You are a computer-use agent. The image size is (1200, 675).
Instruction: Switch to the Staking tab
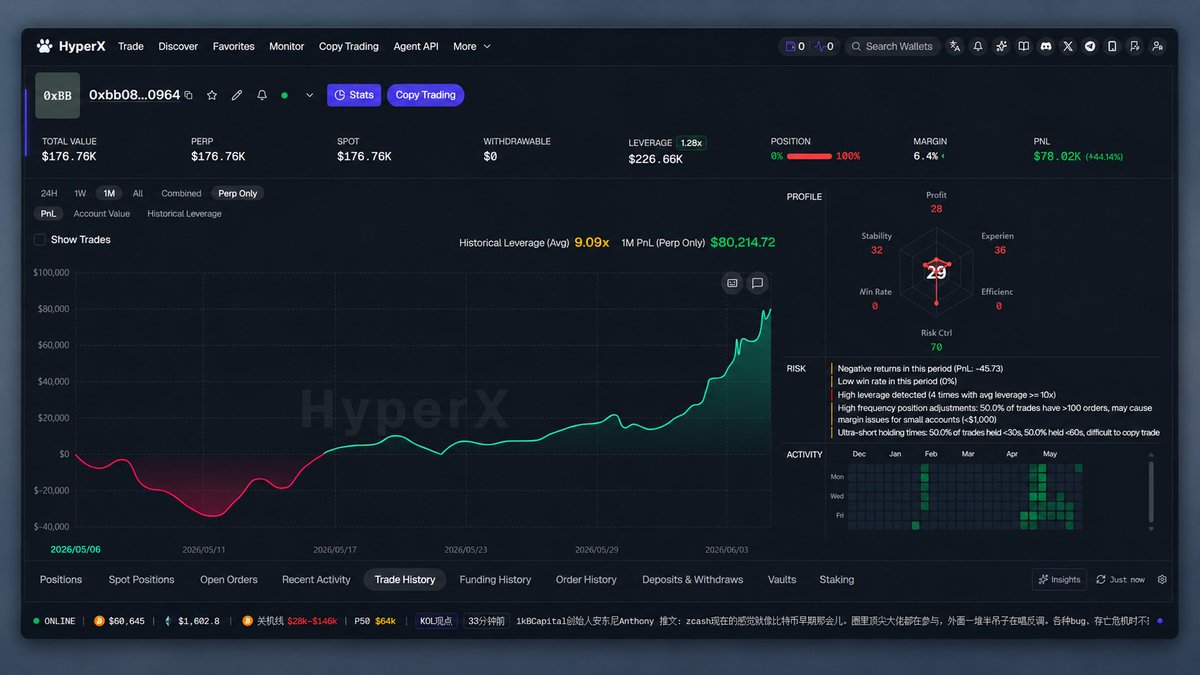coord(837,579)
